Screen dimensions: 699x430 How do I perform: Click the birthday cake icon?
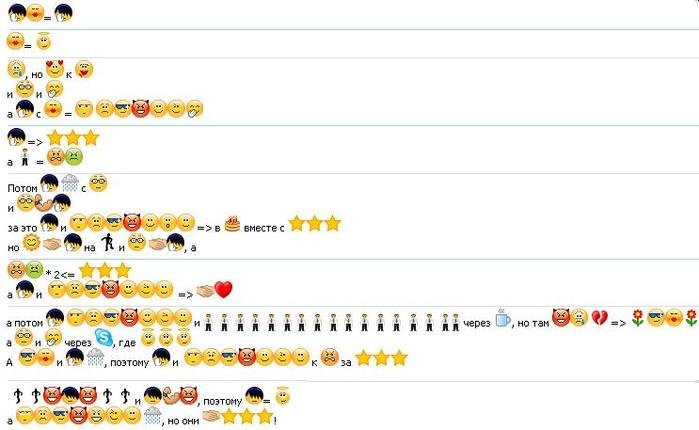(232, 224)
